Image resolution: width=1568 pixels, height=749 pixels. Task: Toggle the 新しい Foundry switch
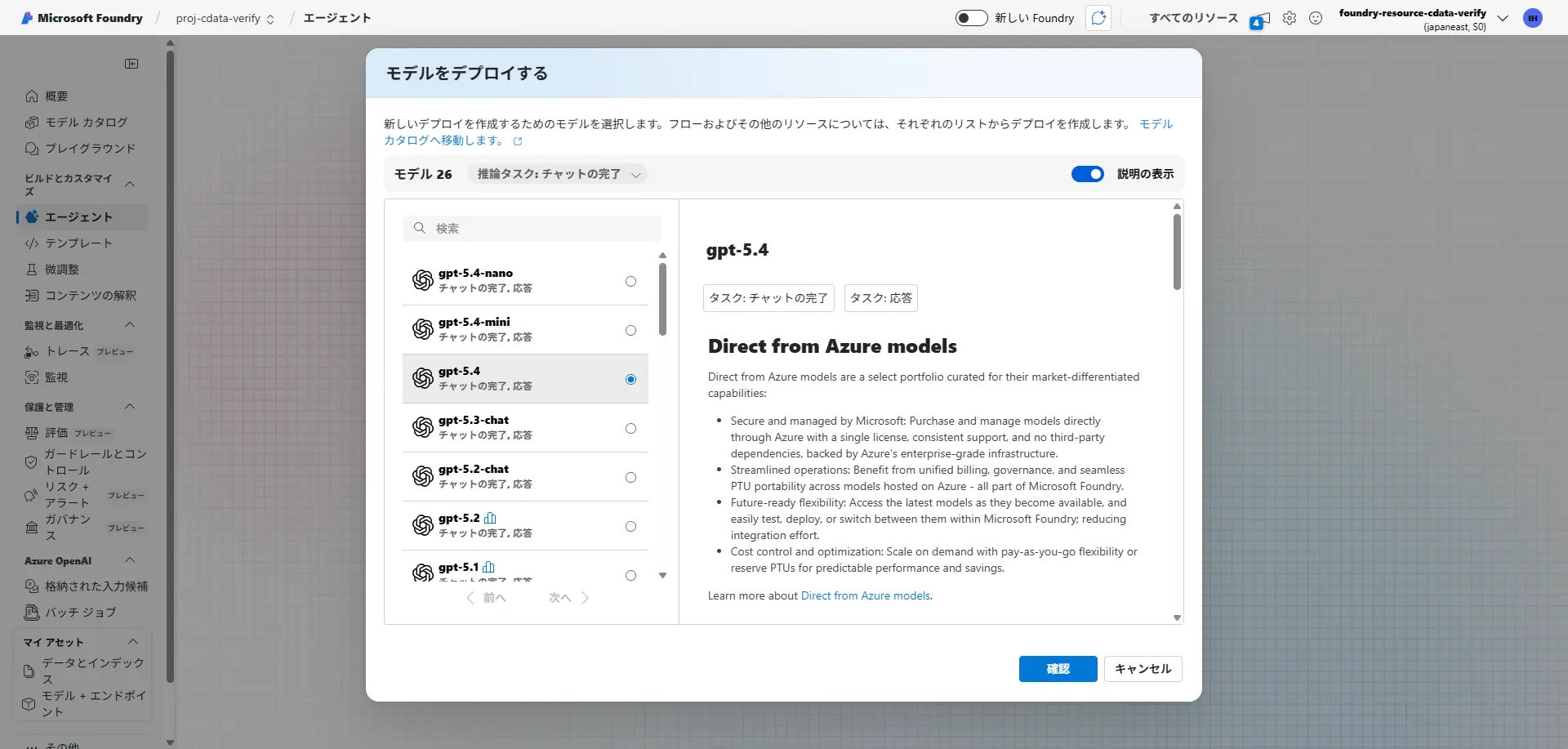click(x=972, y=18)
